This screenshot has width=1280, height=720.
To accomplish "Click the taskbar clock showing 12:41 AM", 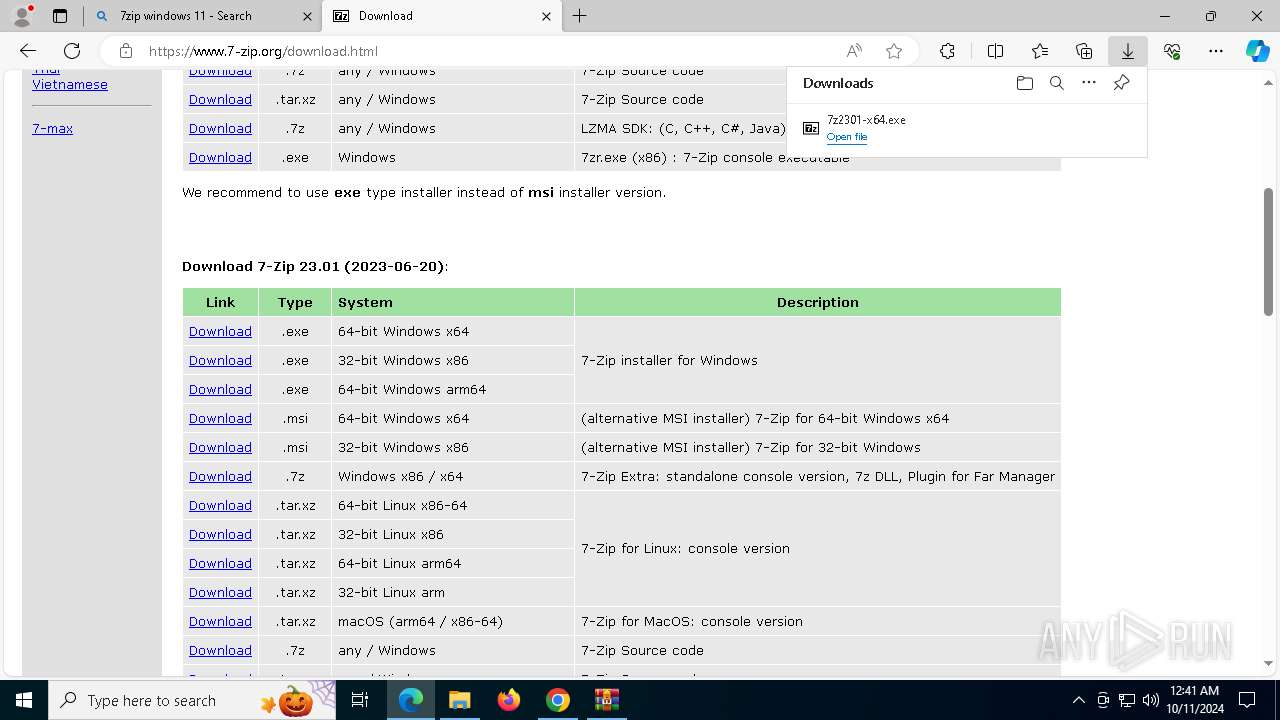I will pyautogui.click(x=1194, y=700).
